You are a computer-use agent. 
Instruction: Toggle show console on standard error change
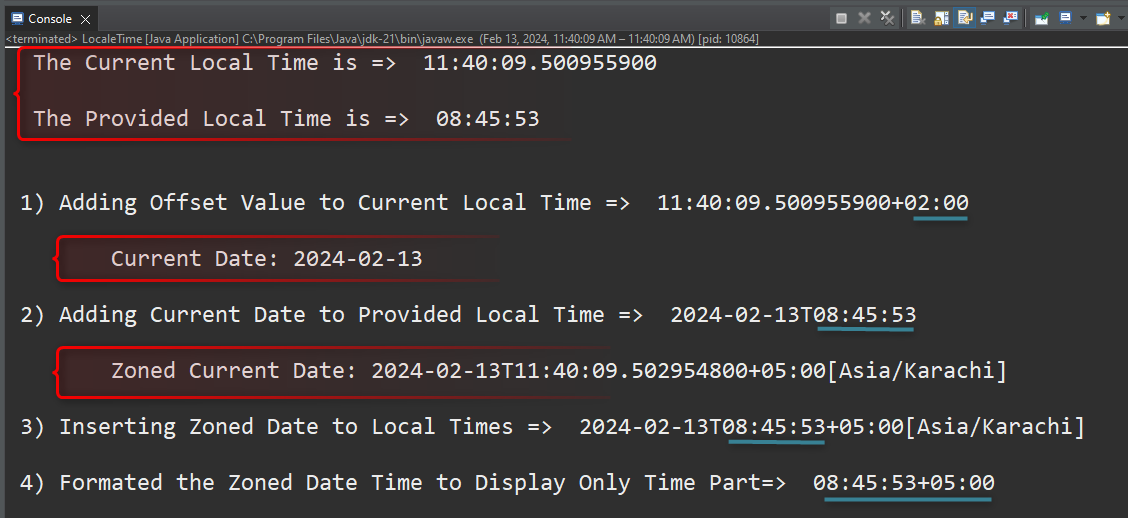[x=1011, y=18]
